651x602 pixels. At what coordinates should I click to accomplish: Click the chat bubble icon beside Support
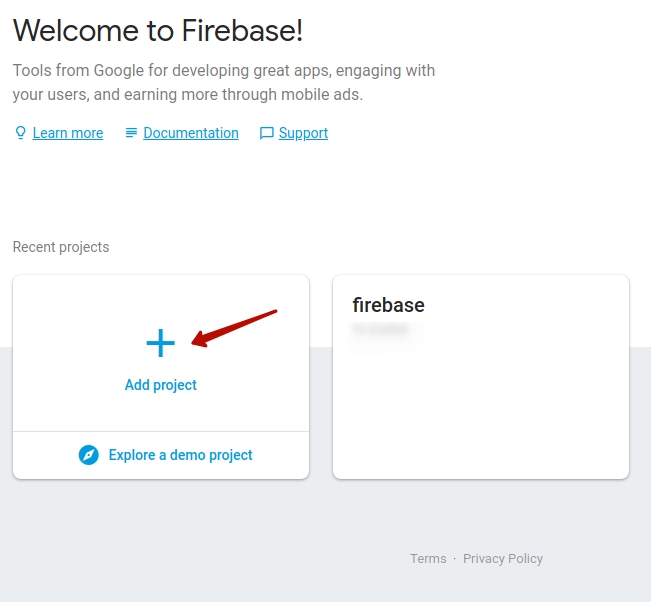pyautogui.click(x=267, y=133)
